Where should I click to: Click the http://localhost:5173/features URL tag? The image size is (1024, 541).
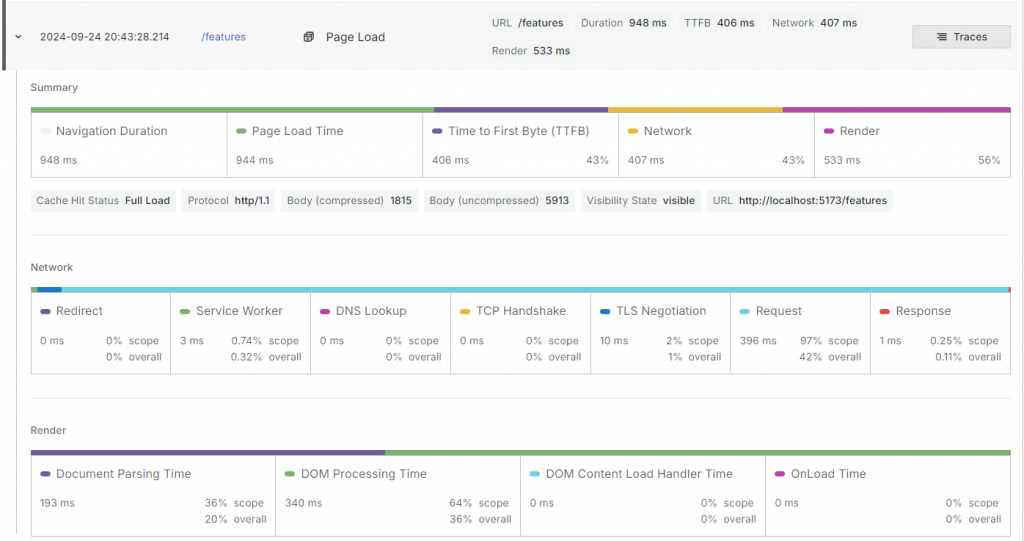point(800,201)
